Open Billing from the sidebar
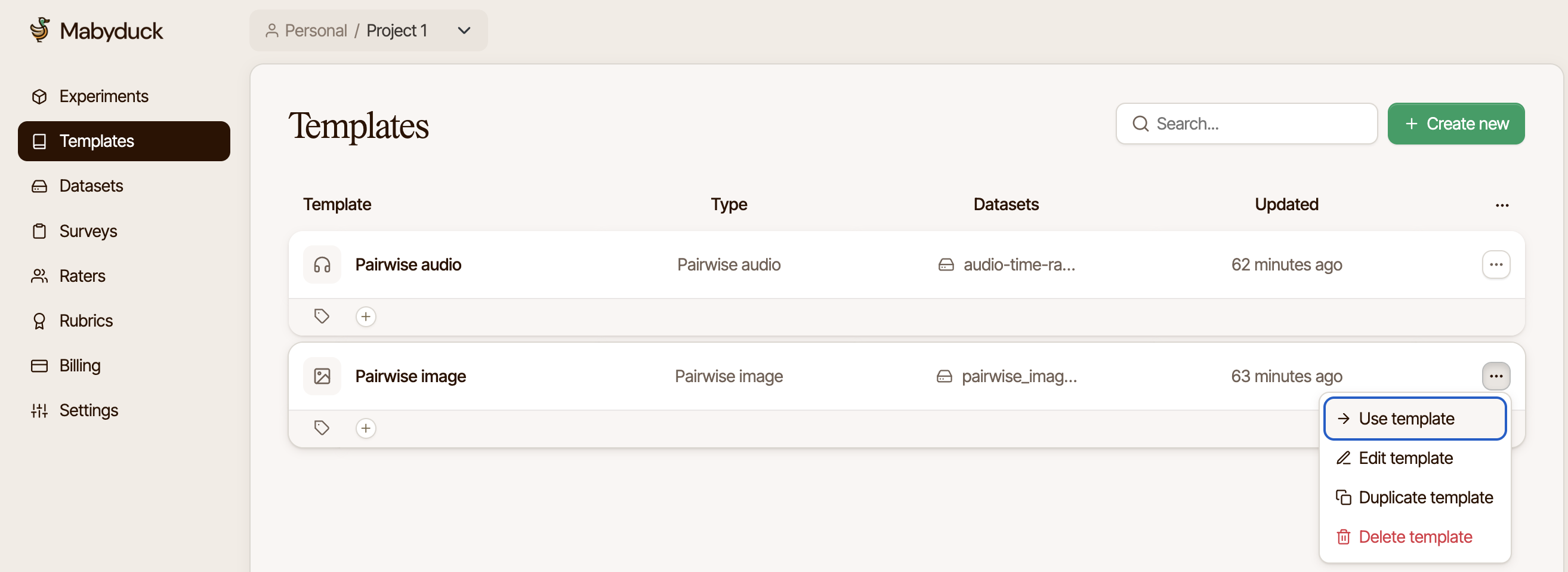The image size is (1568, 572). tap(124, 365)
